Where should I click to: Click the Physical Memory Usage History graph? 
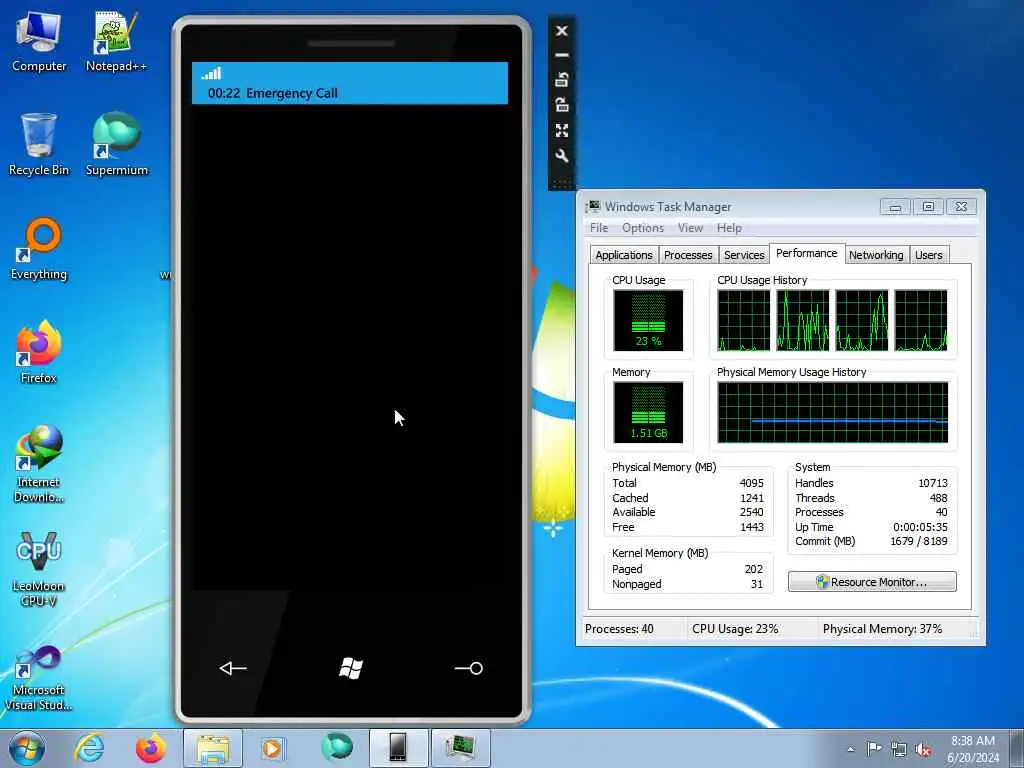(x=833, y=412)
